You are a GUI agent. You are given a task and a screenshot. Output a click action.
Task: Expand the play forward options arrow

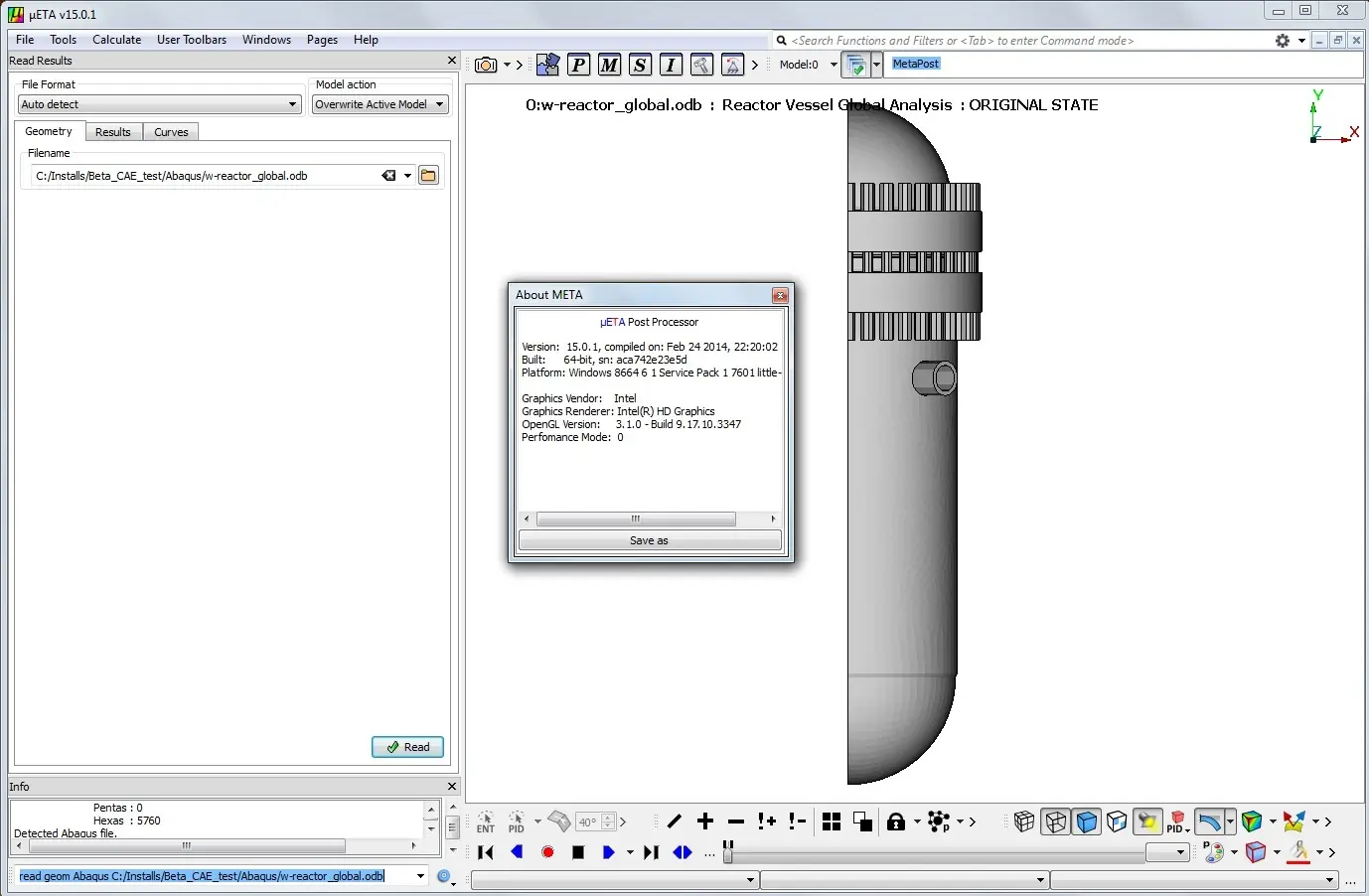630,853
